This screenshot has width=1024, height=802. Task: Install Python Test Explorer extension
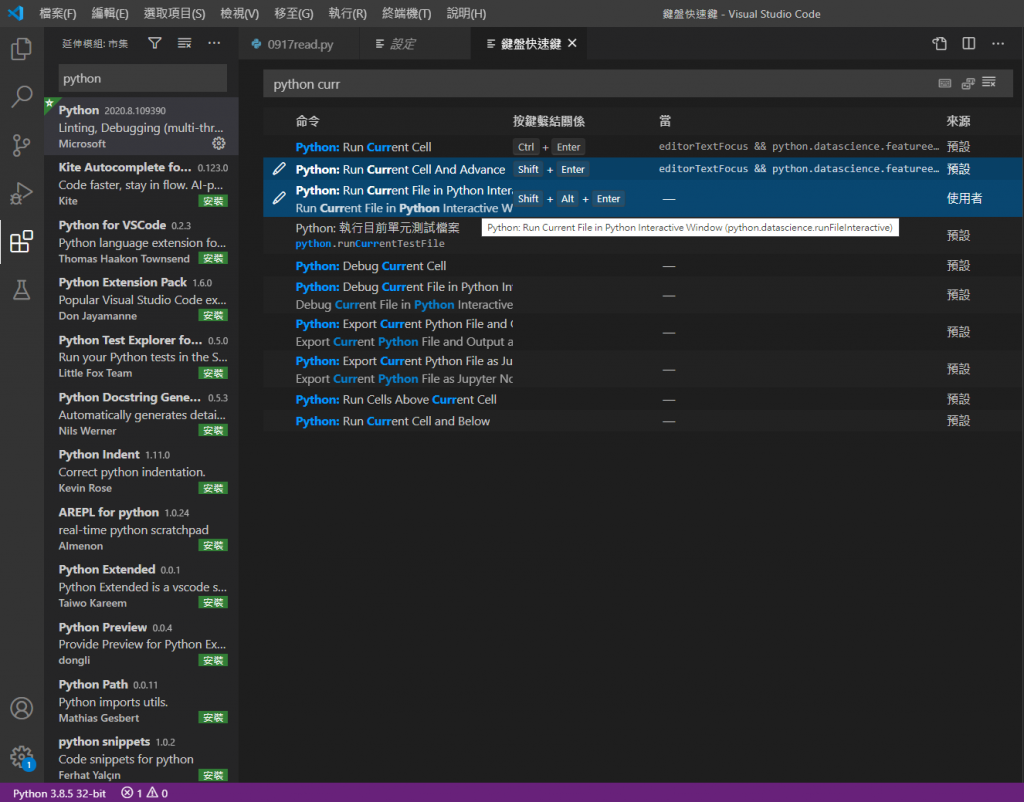(213, 373)
